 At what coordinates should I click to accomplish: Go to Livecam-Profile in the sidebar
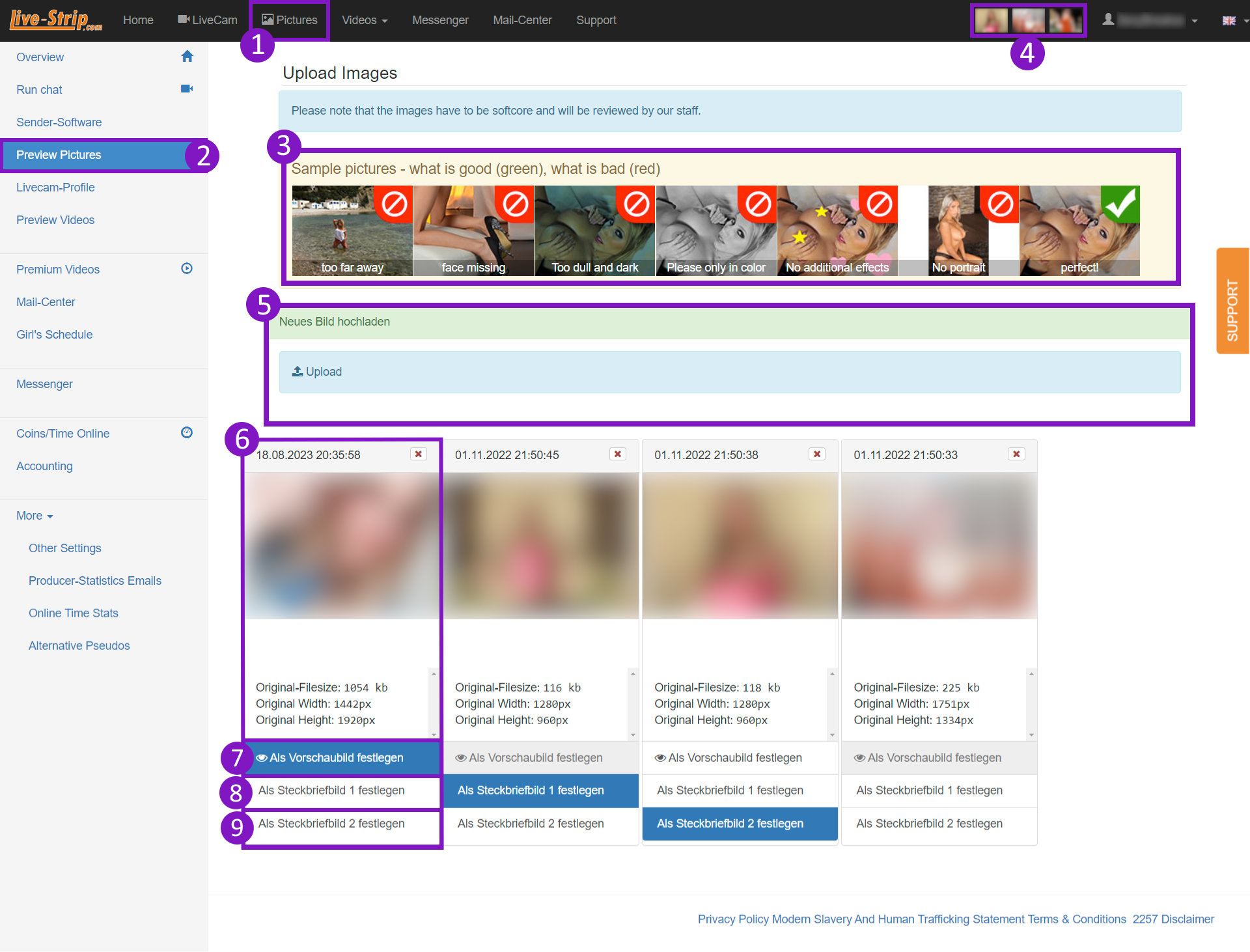coord(55,188)
